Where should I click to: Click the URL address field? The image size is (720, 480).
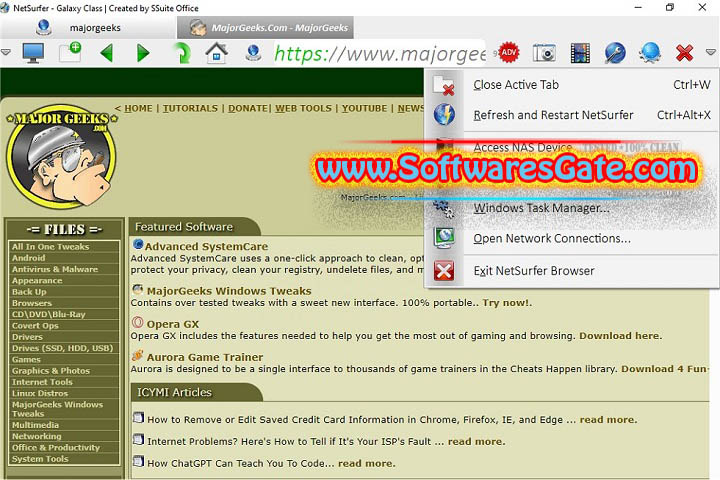coord(380,54)
